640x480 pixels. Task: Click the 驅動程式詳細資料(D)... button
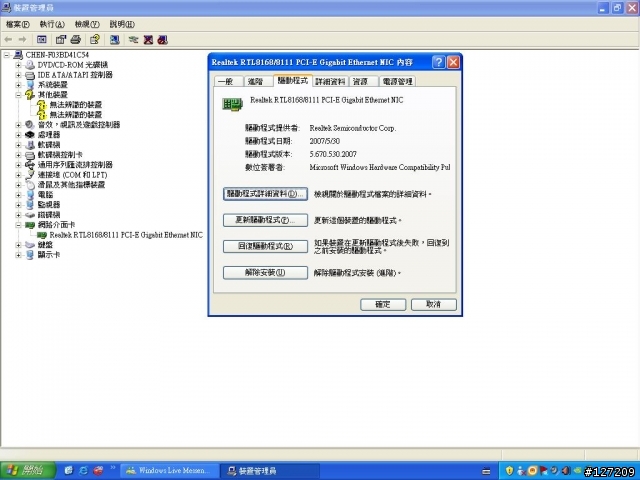pos(265,194)
